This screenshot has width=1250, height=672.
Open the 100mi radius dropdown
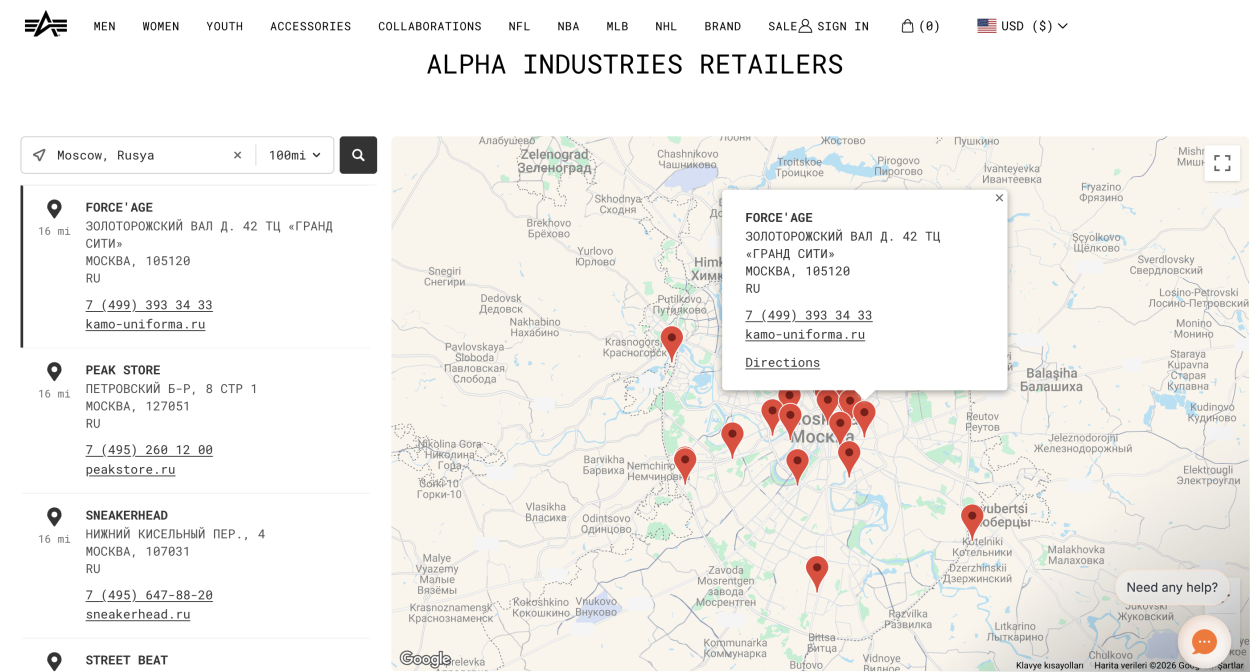(x=295, y=155)
